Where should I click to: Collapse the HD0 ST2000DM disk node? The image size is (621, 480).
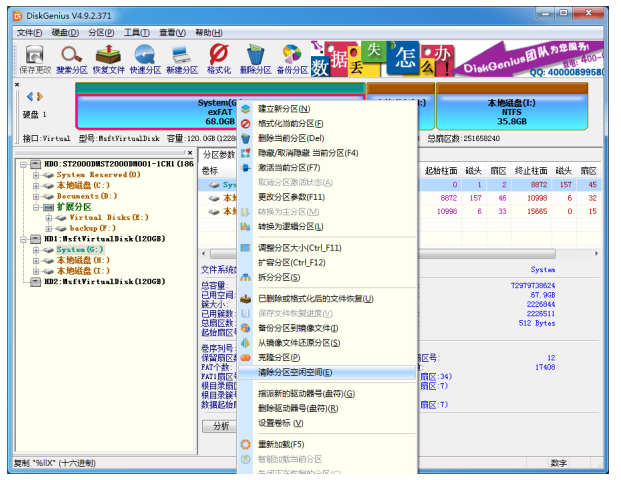coord(23,164)
